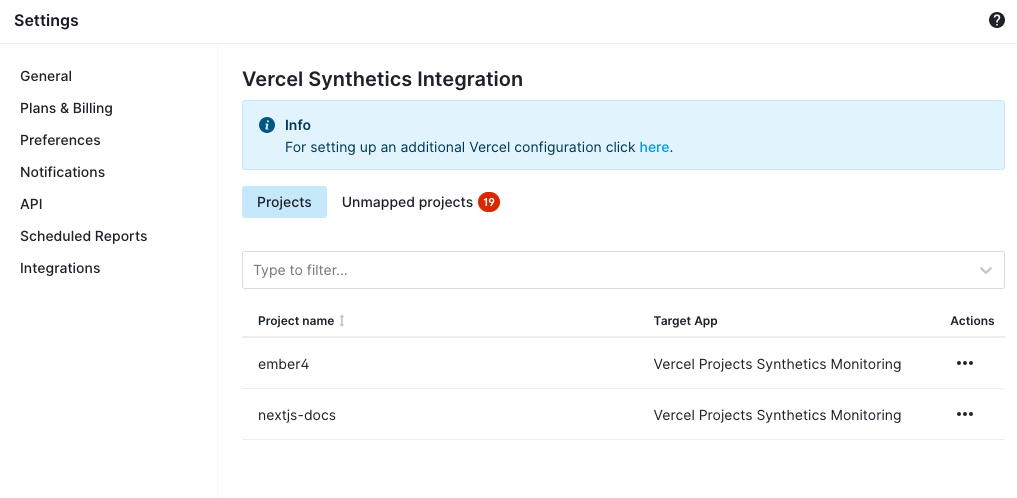Select API in the settings sidebar

point(31,204)
